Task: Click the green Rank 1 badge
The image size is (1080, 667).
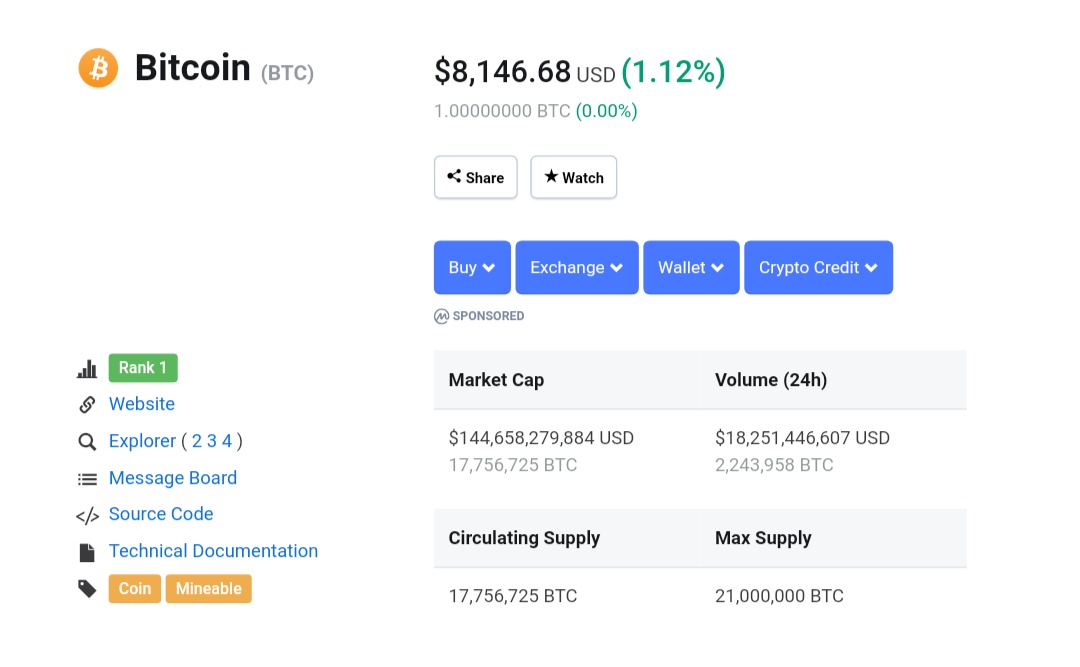Action: [x=143, y=368]
